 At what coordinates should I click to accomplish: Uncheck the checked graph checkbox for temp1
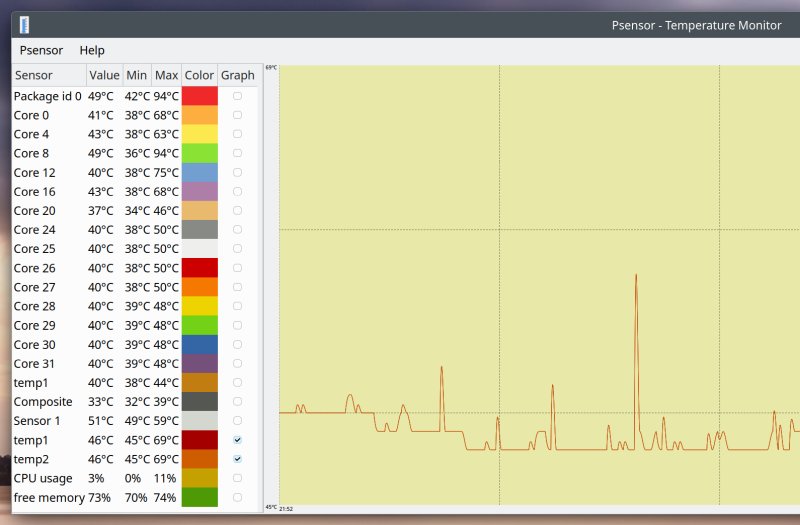237,440
